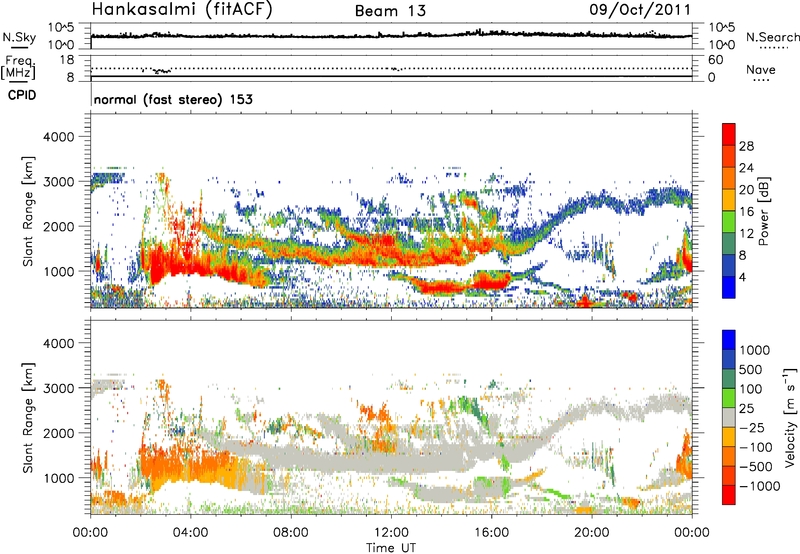Viewport: 800px width, 554px height.
Task: Click the '60' Nave axis tick label
Action: click(715, 60)
